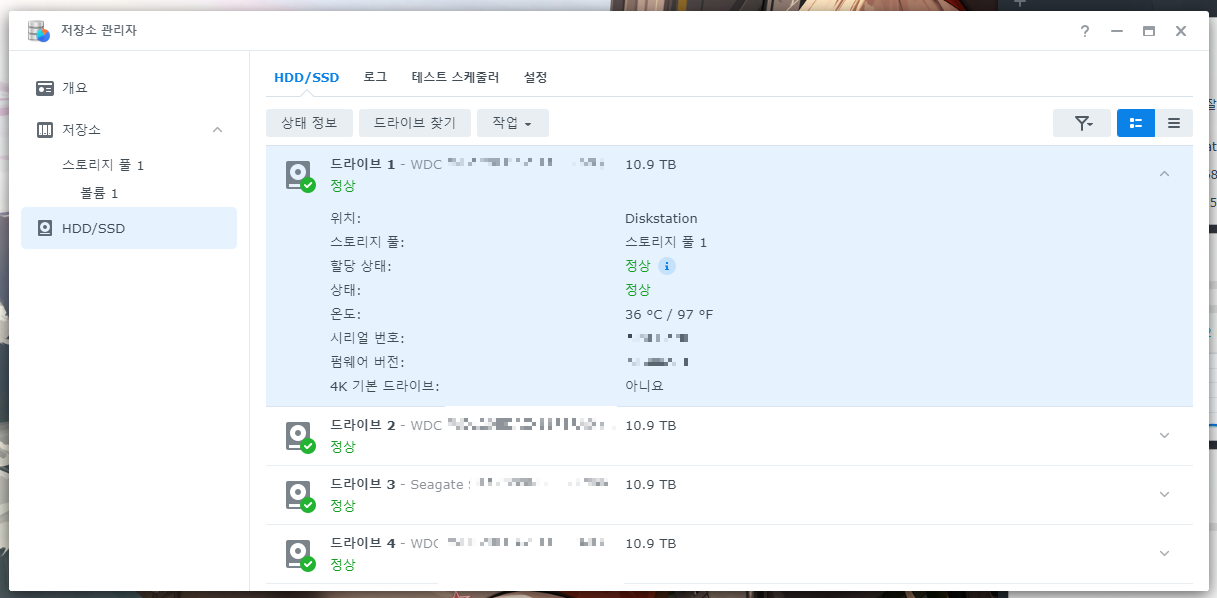Screen dimensions: 1217x598
Task: Switch to the compact list view
Action: [x=1174, y=123]
